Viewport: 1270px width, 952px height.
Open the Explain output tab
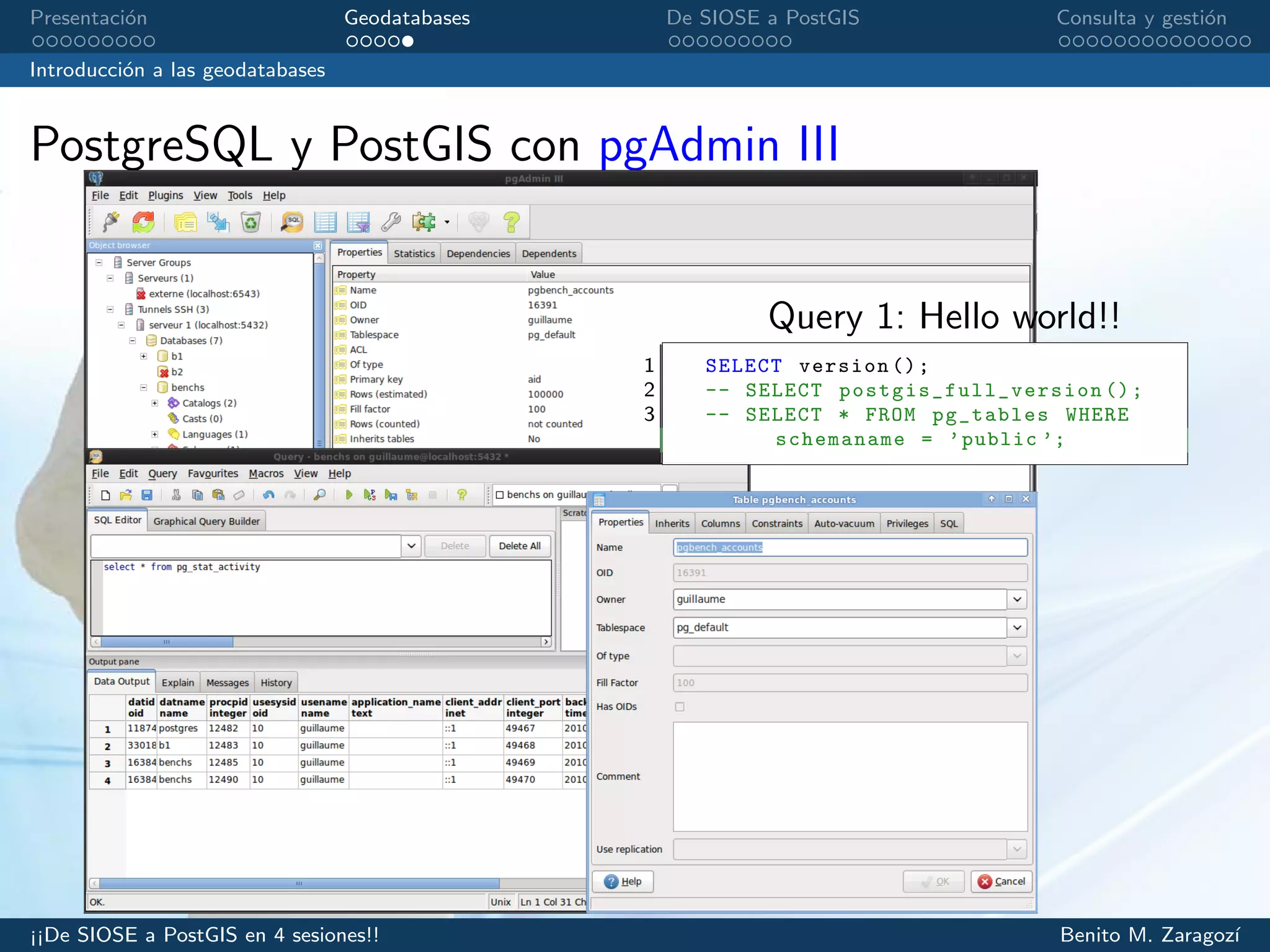point(178,682)
